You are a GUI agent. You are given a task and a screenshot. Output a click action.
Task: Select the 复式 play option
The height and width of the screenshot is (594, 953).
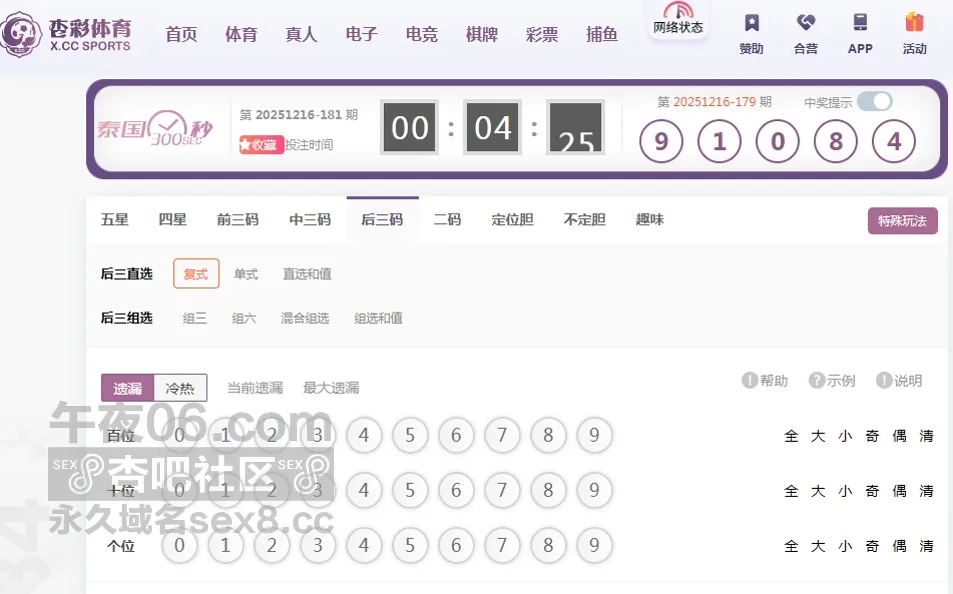196,274
